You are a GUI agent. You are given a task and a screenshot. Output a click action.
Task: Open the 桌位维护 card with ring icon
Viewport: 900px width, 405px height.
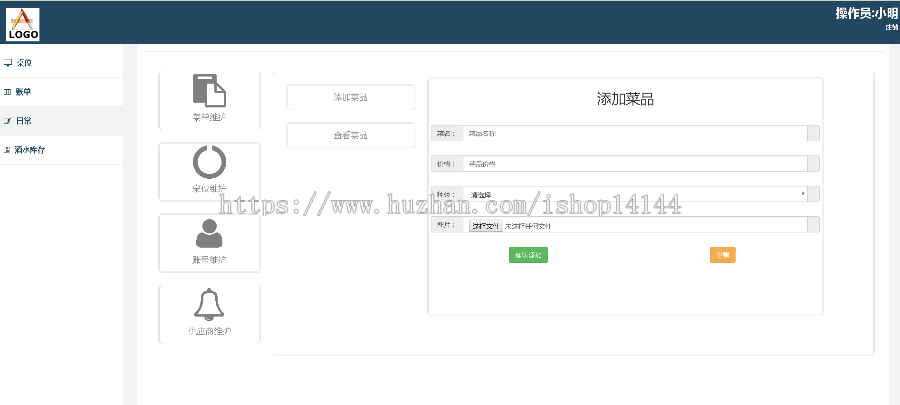[209, 172]
